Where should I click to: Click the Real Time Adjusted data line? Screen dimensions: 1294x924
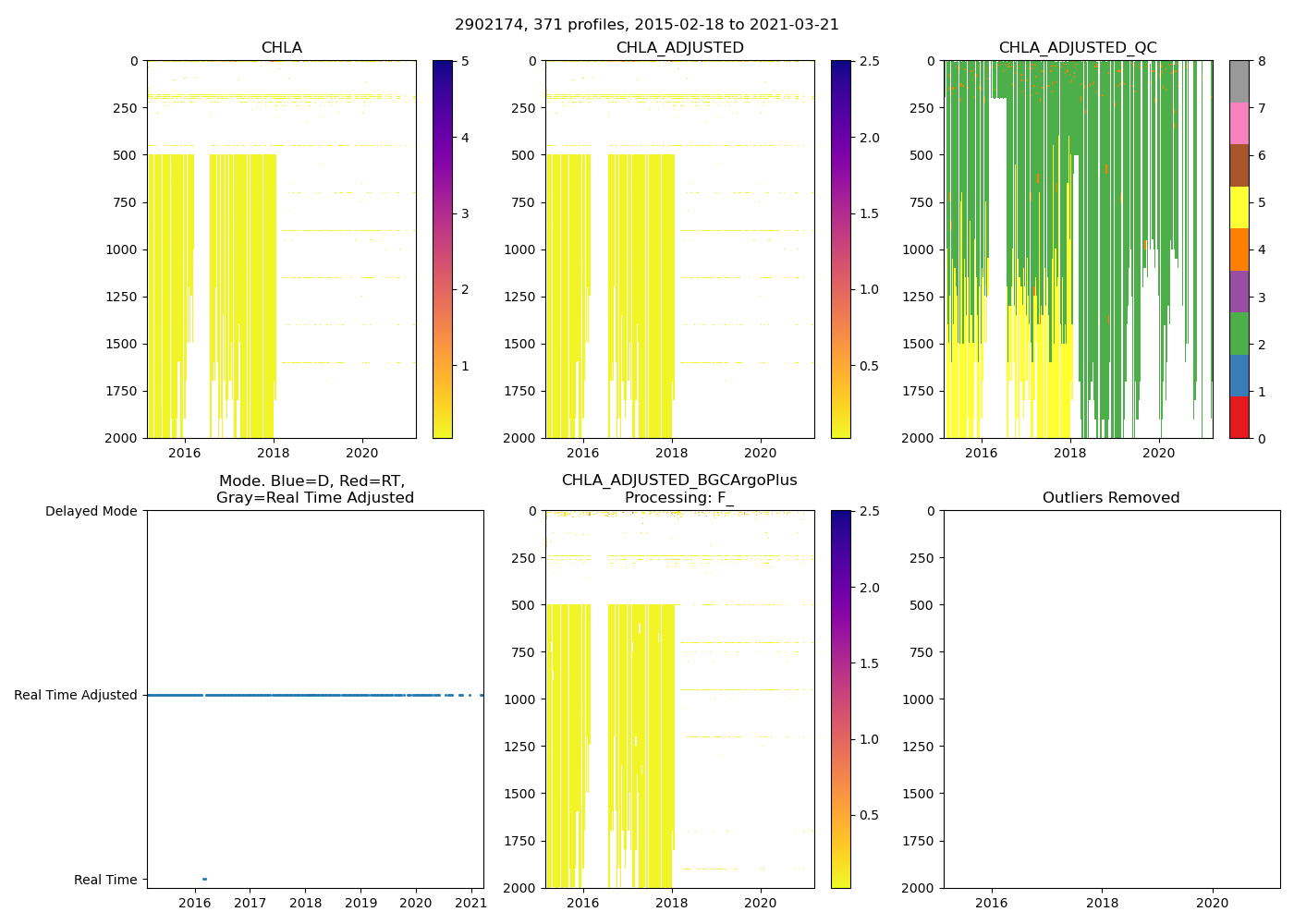click(x=314, y=695)
